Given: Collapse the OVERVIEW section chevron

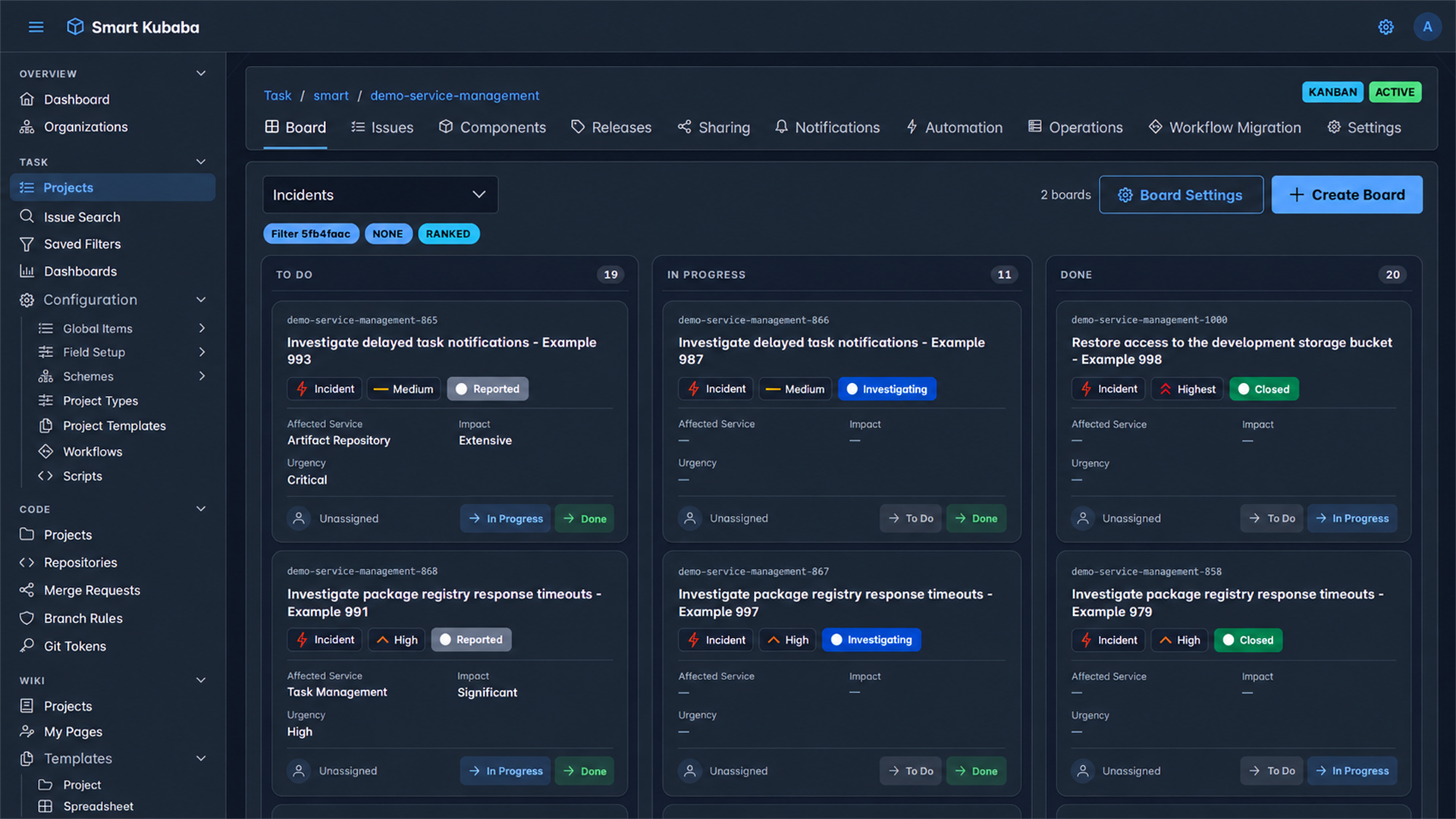Looking at the screenshot, I should (201, 74).
